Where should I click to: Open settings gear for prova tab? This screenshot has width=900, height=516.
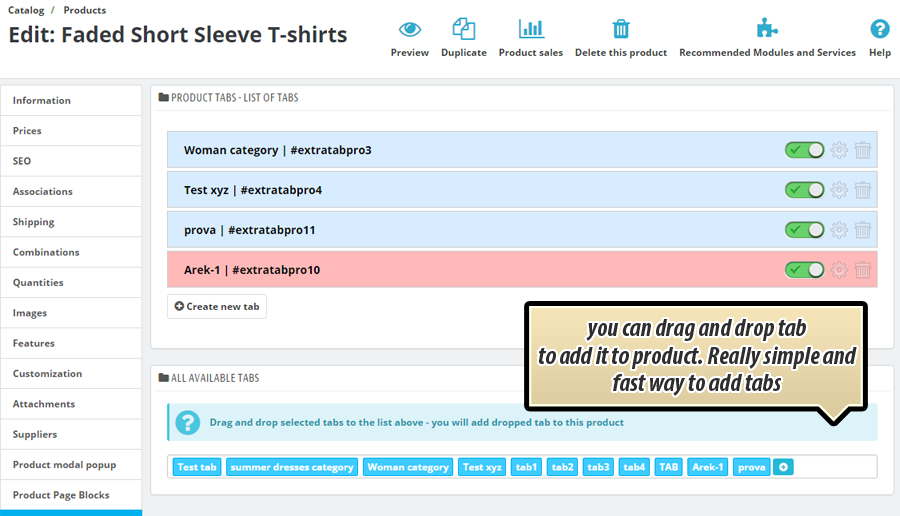pos(839,230)
